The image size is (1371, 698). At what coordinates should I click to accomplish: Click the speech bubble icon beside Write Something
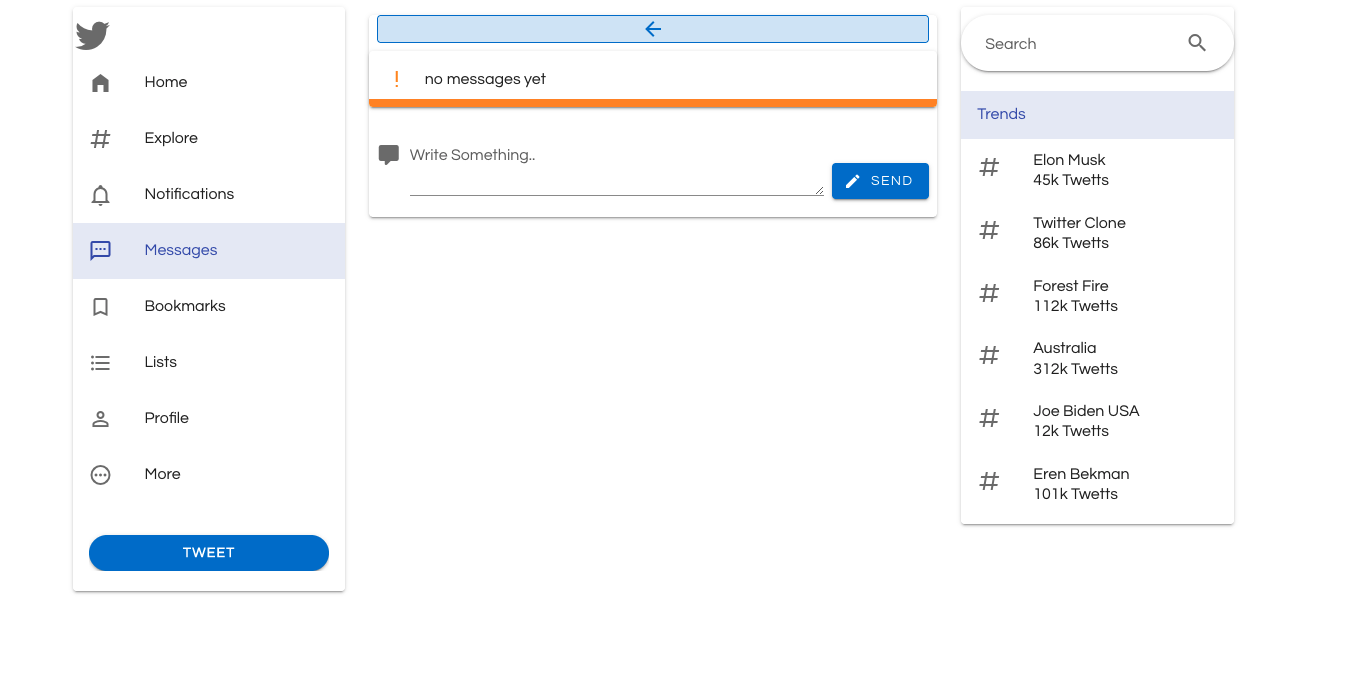(389, 154)
